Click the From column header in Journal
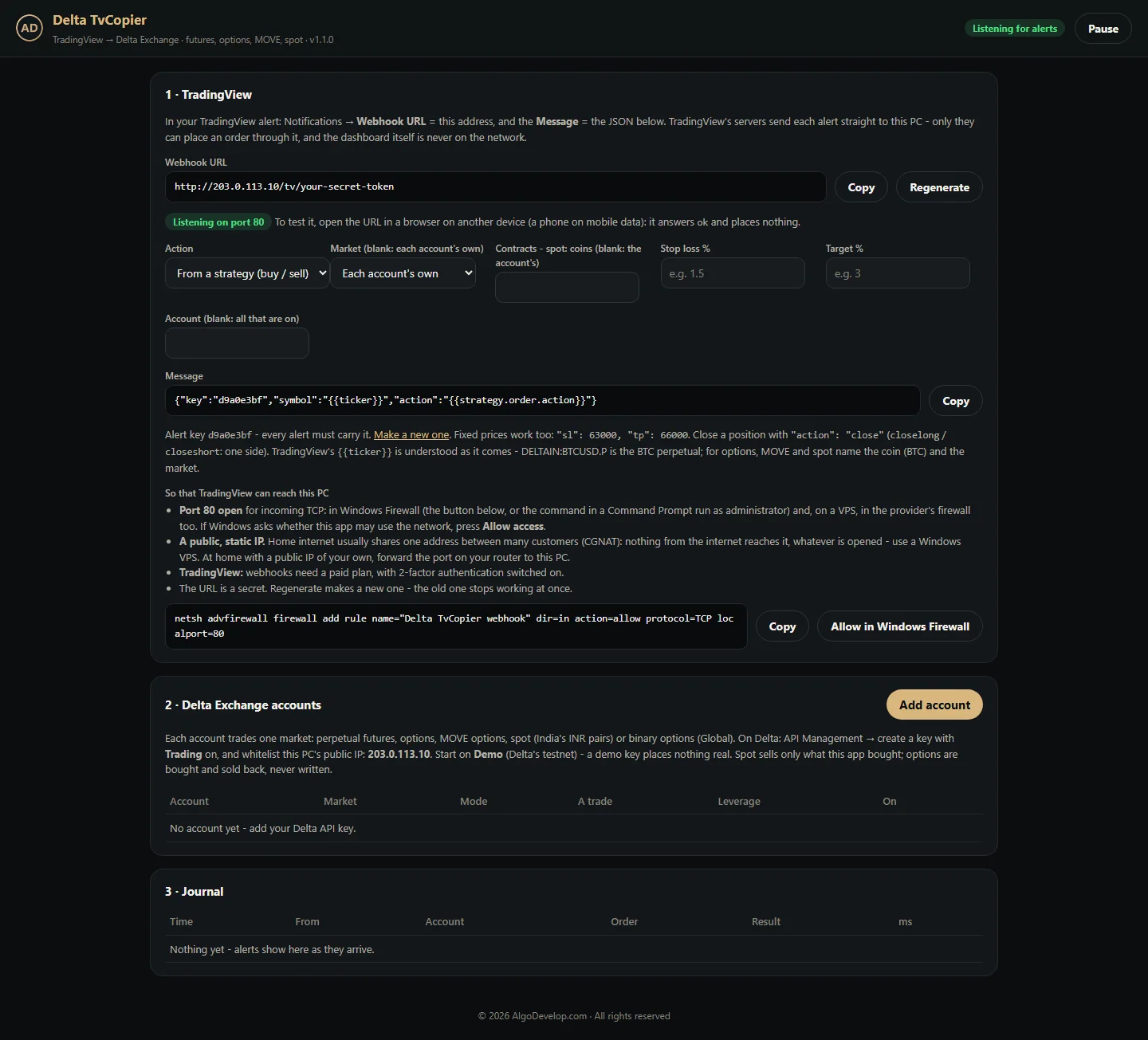 [x=307, y=921]
